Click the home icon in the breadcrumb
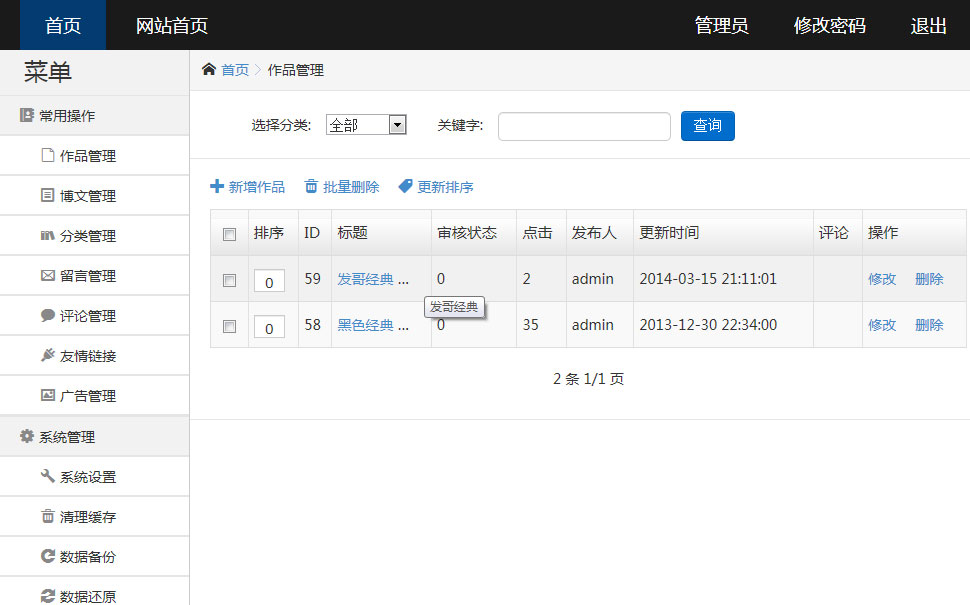 coord(208,69)
